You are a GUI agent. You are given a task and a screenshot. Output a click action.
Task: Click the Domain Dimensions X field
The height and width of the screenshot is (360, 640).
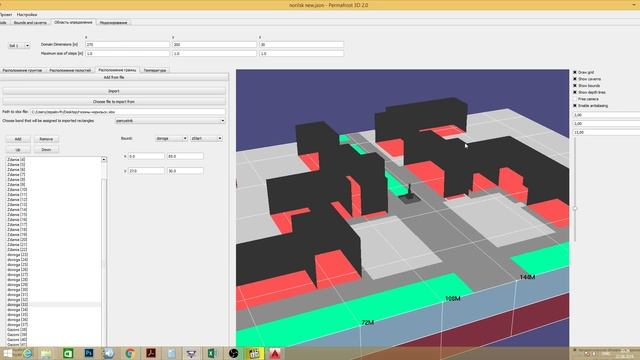127,44
